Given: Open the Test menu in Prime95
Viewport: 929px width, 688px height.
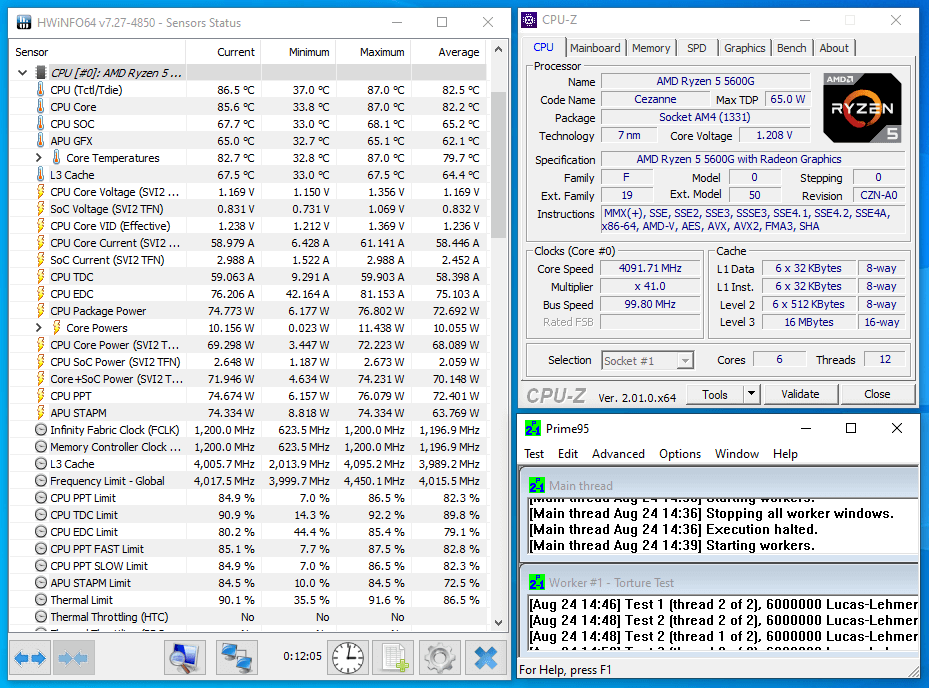Looking at the screenshot, I should (534, 454).
